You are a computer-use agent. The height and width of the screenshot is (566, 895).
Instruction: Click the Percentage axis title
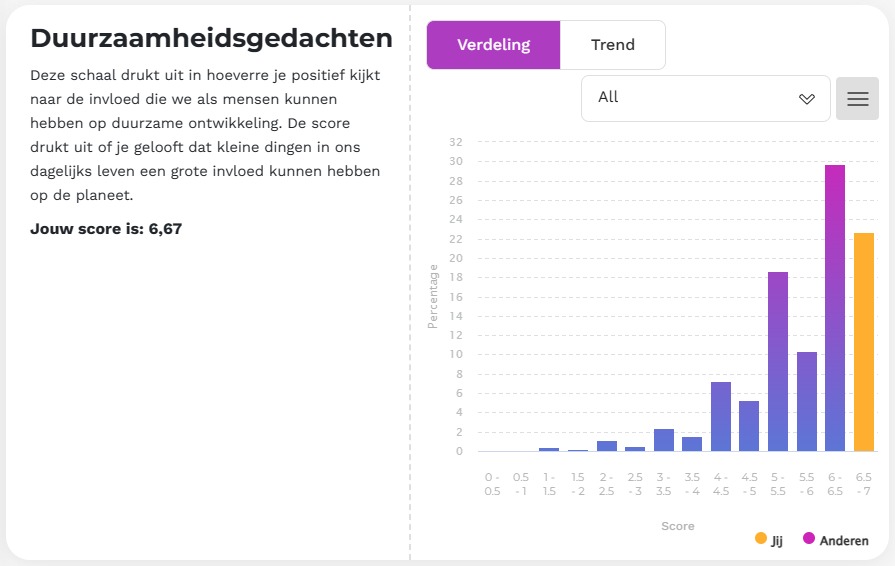[433, 296]
